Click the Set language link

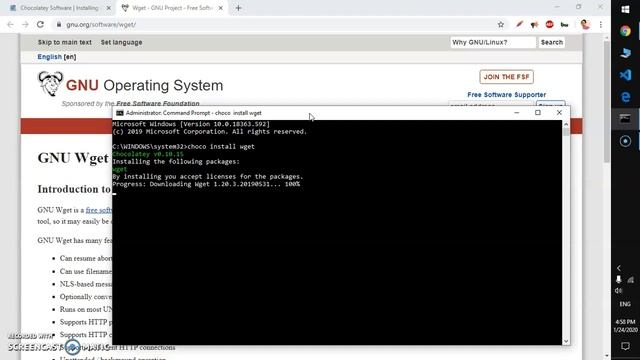coord(122,42)
